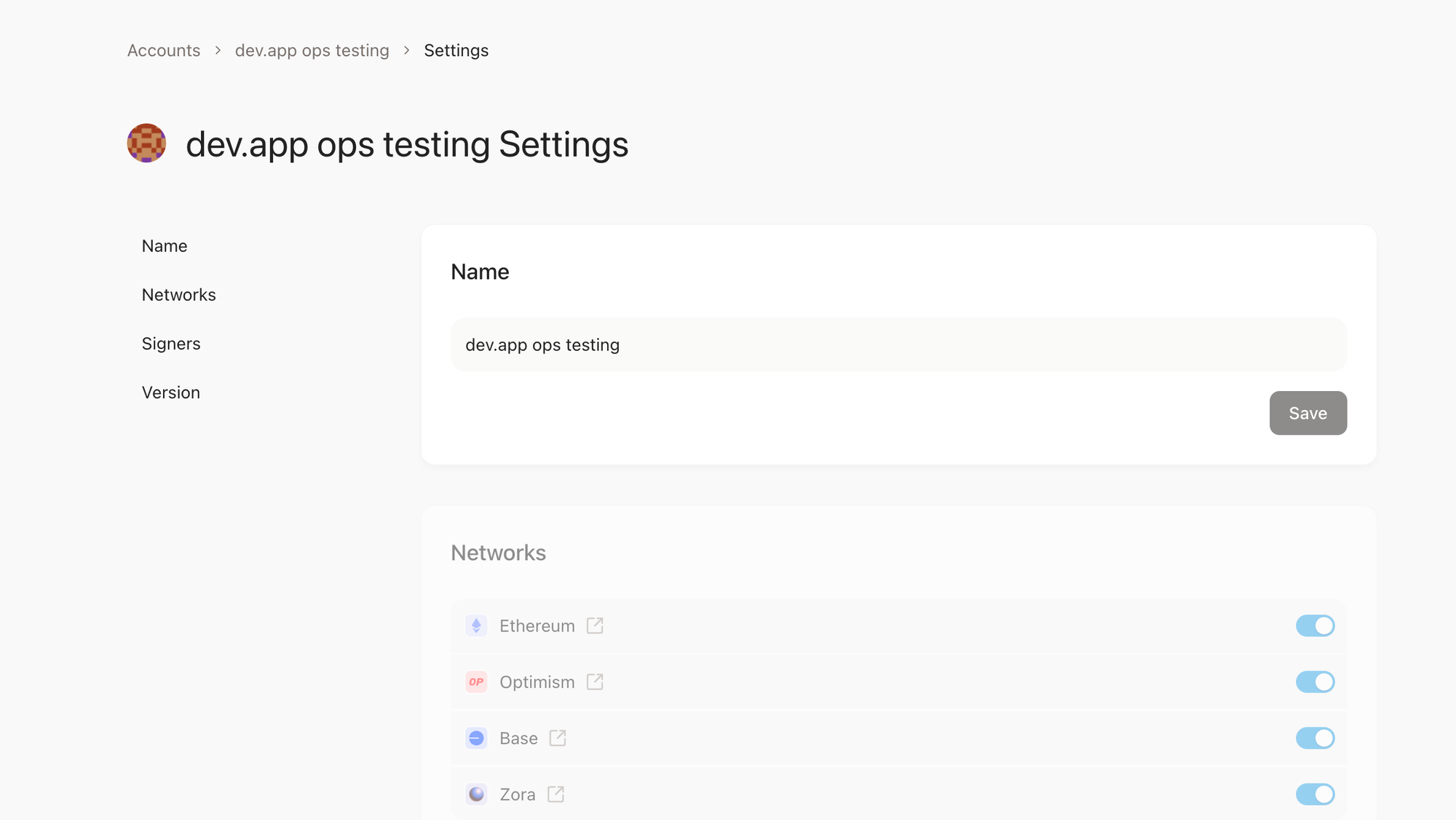Navigate to Accounts breadcrumb link
1456x820 pixels.
pos(164,50)
